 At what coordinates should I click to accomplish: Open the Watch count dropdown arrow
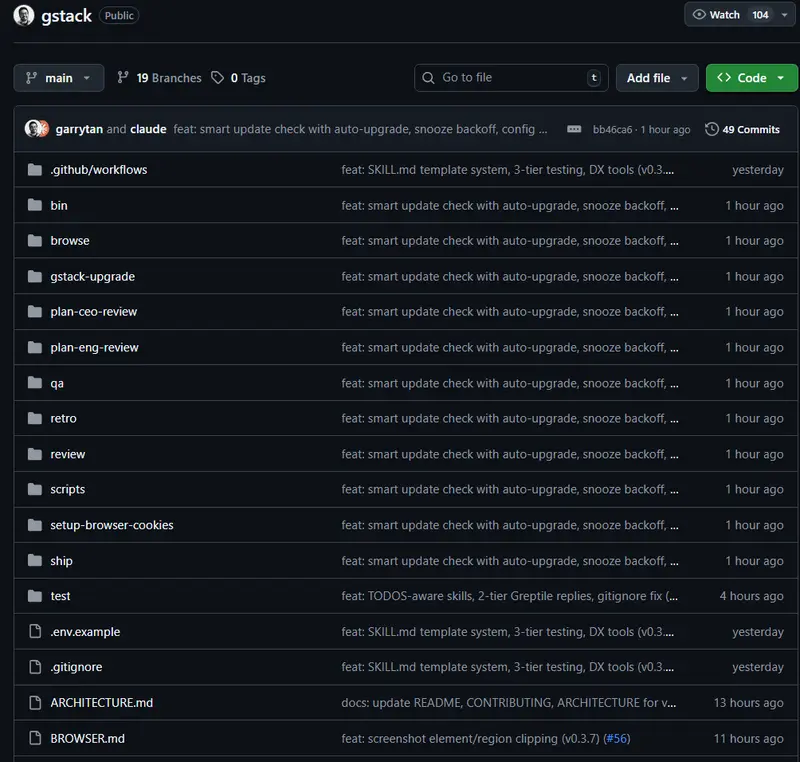click(x=782, y=15)
